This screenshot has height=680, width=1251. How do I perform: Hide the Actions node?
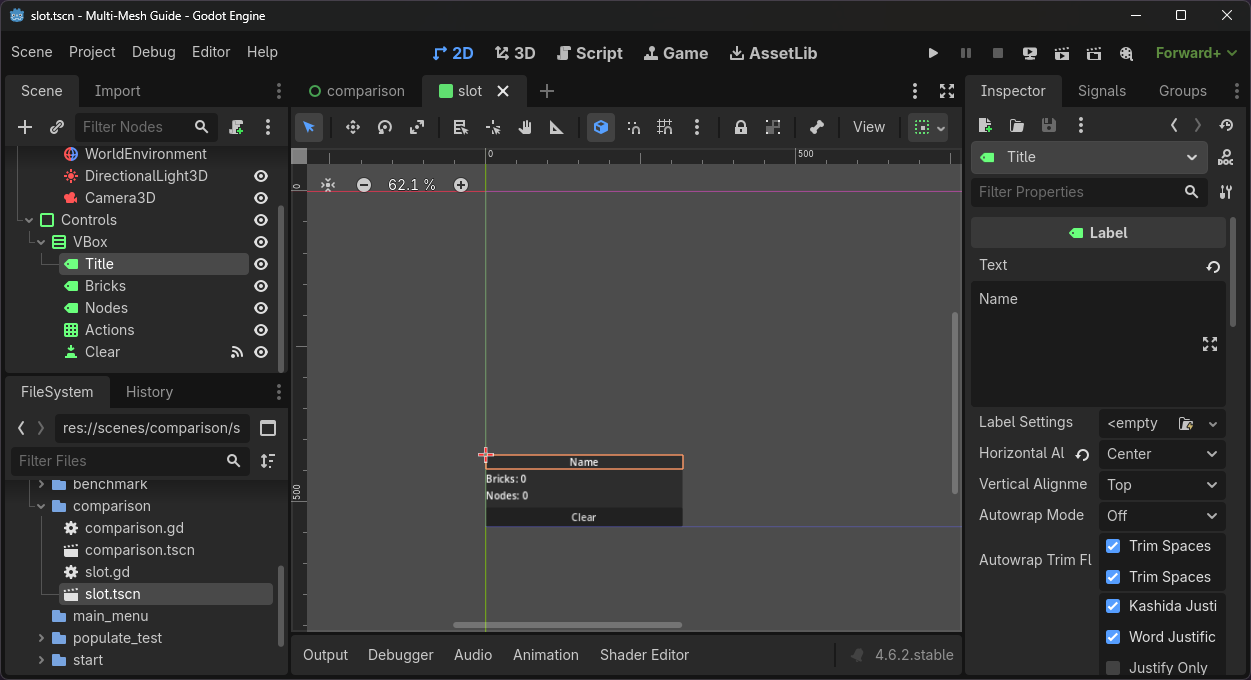click(261, 330)
